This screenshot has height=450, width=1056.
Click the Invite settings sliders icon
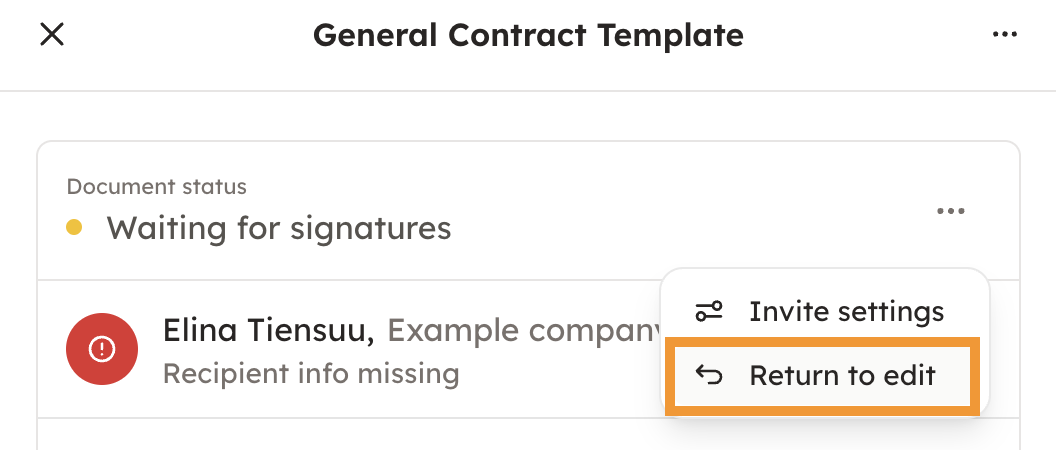709,312
